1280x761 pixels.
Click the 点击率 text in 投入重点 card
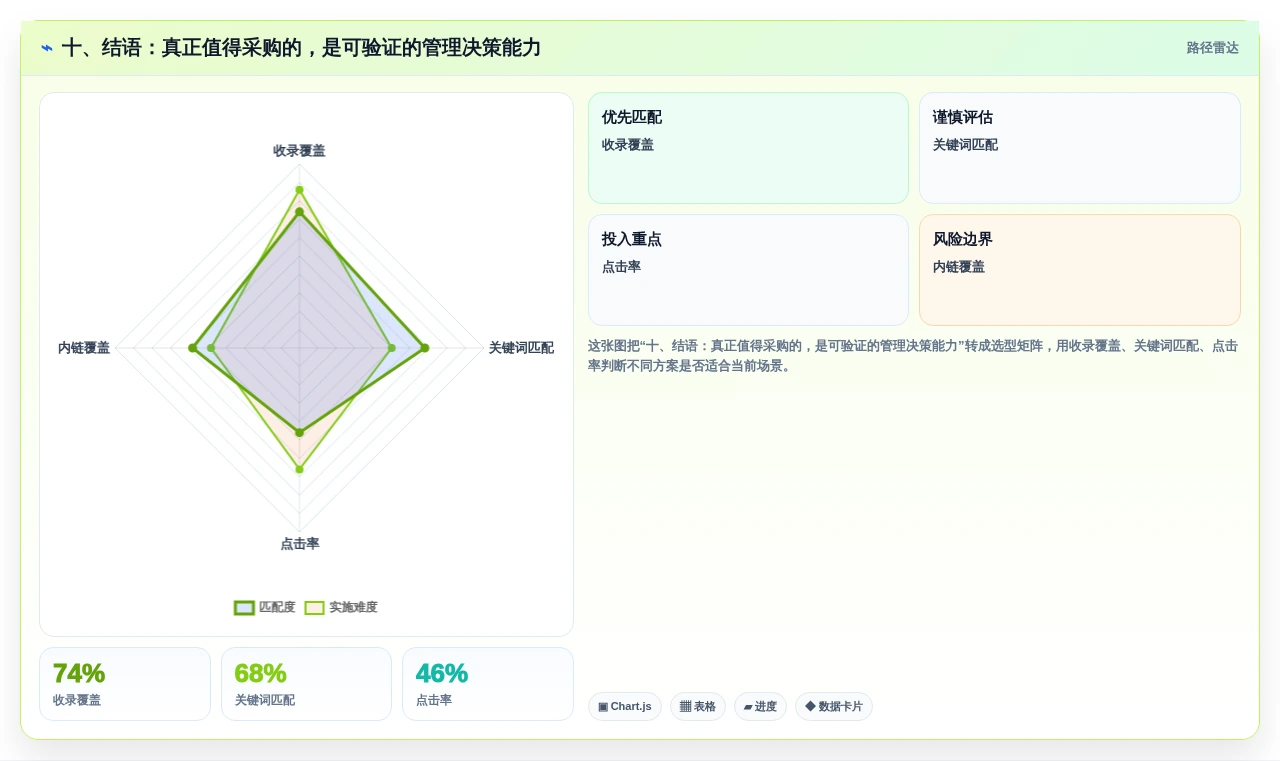click(621, 267)
